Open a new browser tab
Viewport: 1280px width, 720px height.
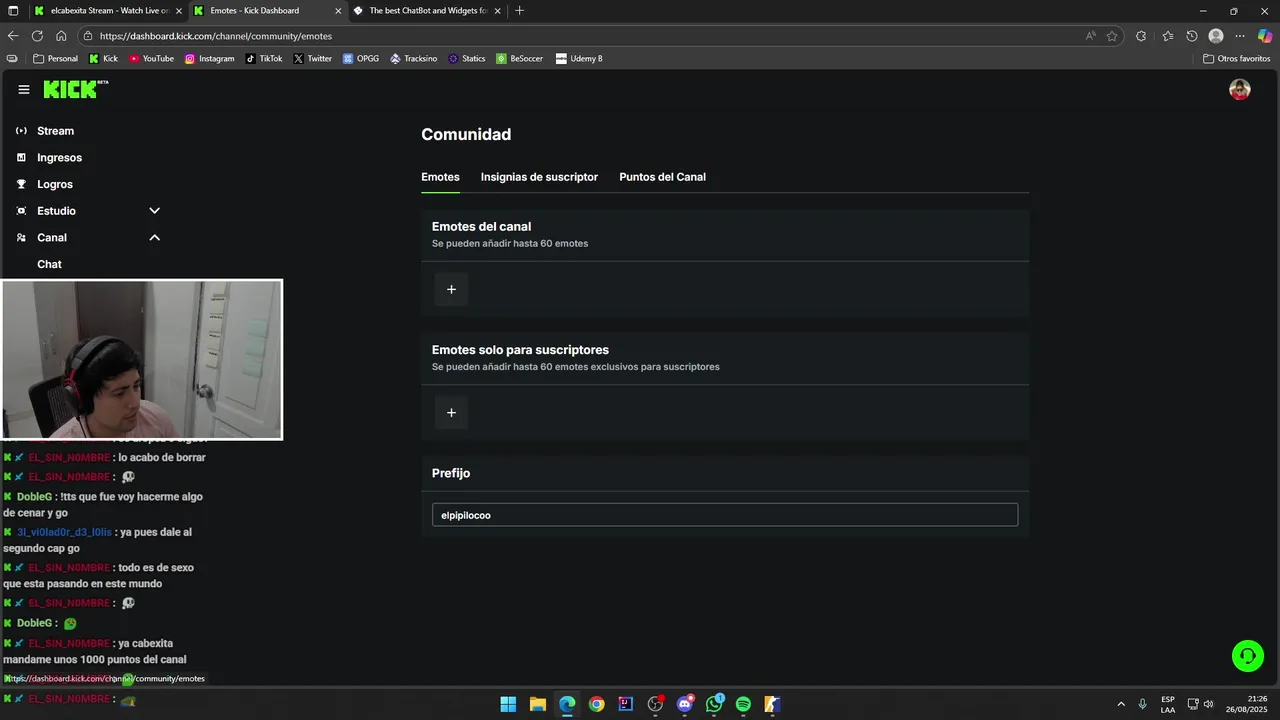519,10
